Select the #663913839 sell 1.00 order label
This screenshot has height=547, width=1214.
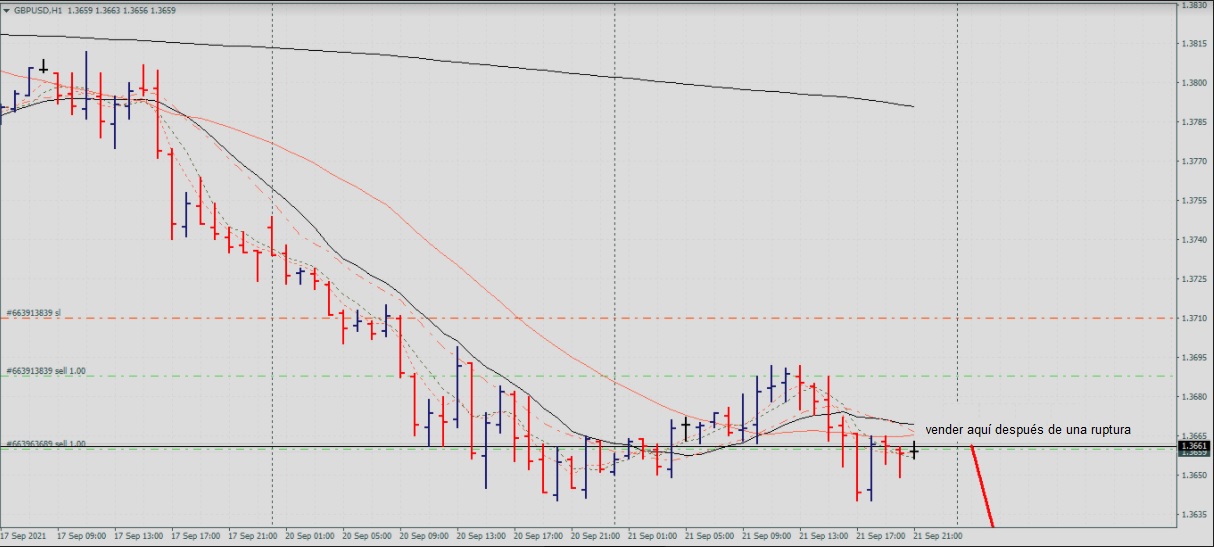pyautogui.click(x=45, y=371)
